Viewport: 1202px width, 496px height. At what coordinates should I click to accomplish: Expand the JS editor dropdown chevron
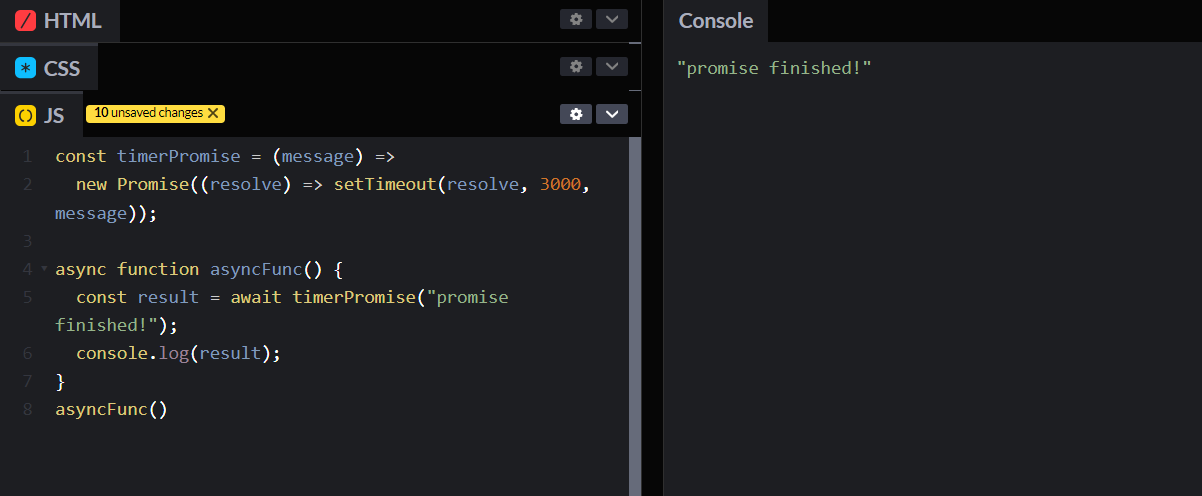(612, 114)
